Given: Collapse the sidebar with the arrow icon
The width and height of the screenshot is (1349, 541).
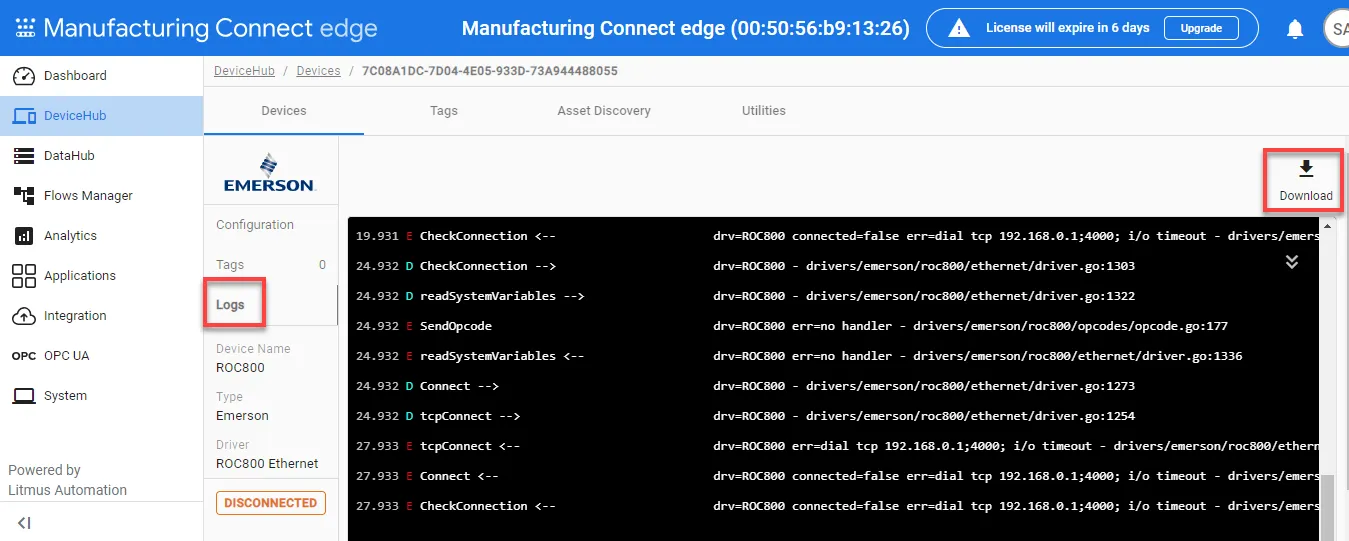Looking at the screenshot, I should (x=24, y=522).
